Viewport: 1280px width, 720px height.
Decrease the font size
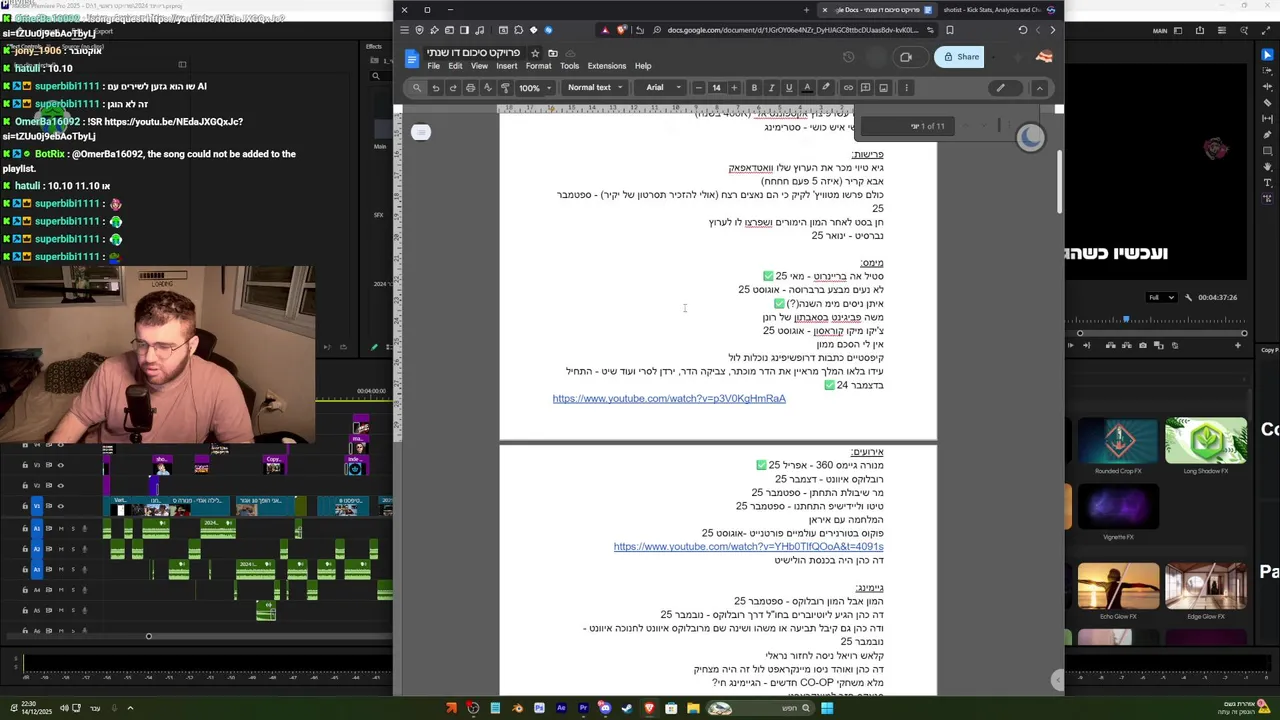click(x=698, y=88)
